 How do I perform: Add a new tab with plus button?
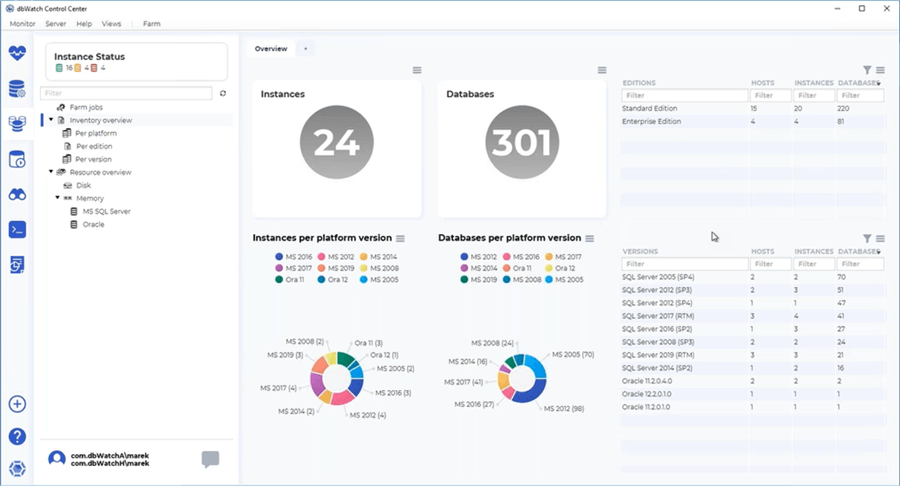305,49
